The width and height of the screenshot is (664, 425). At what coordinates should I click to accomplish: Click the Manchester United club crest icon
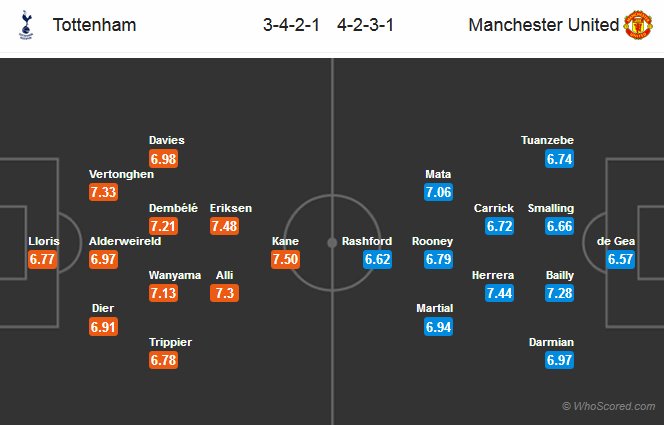click(x=638, y=25)
